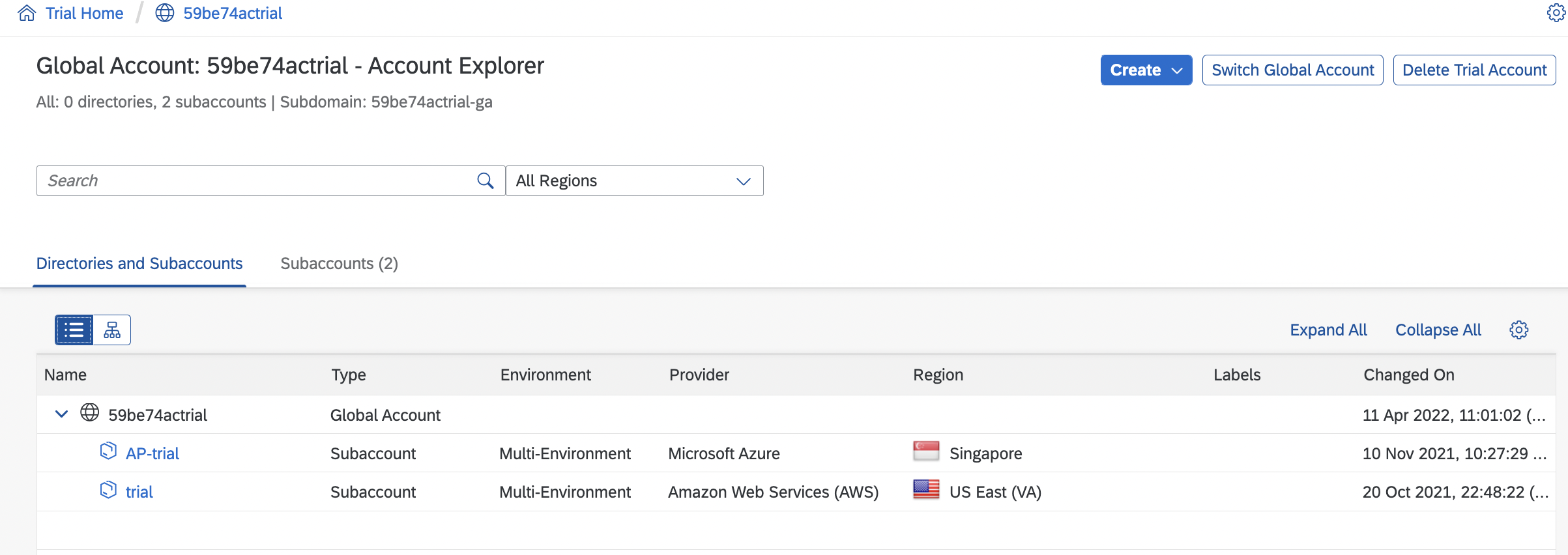Click Switch Global Account button
The image size is (1568, 555).
click(x=1292, y=70)
